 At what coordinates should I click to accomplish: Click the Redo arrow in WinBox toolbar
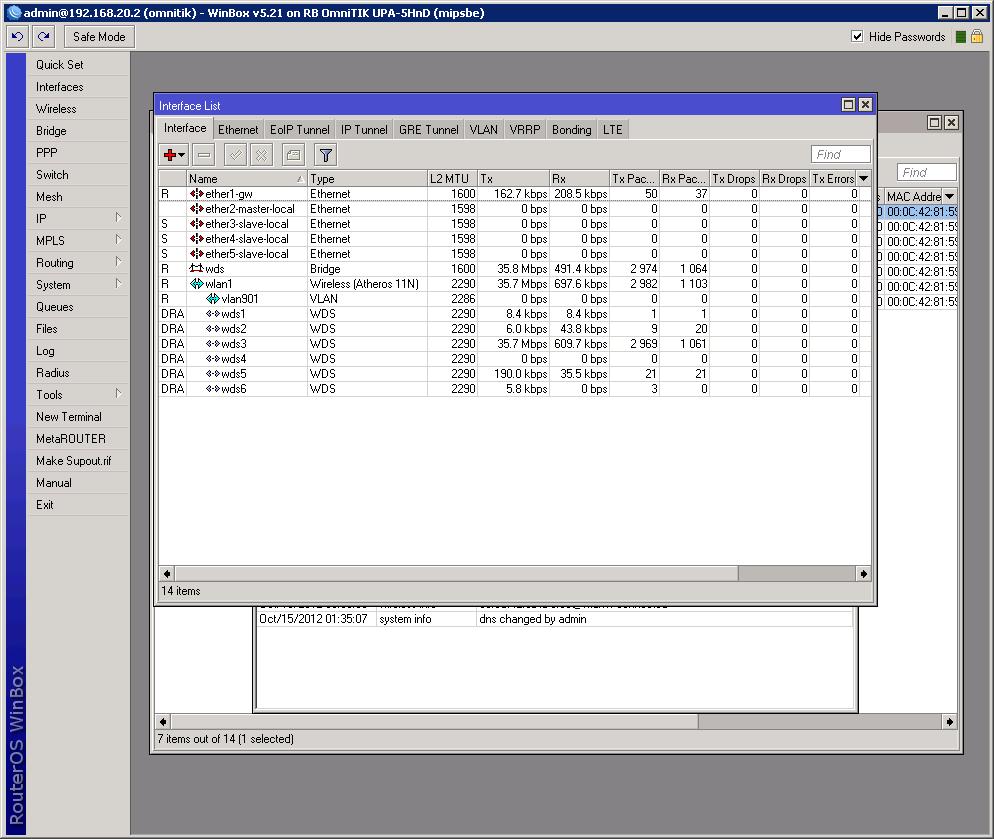coord(43,37)
